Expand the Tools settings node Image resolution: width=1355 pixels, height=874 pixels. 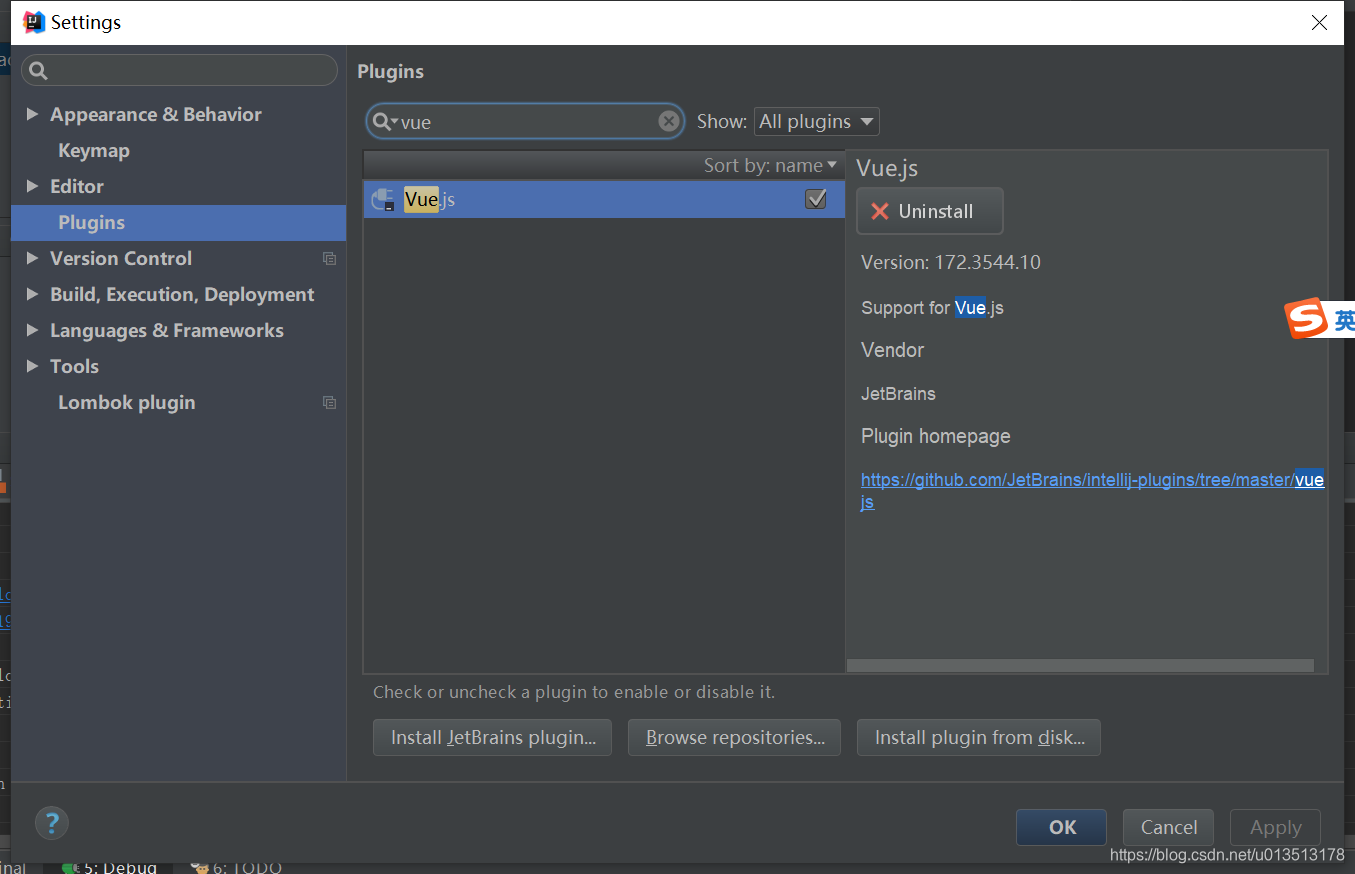click(x=32, y=366)
